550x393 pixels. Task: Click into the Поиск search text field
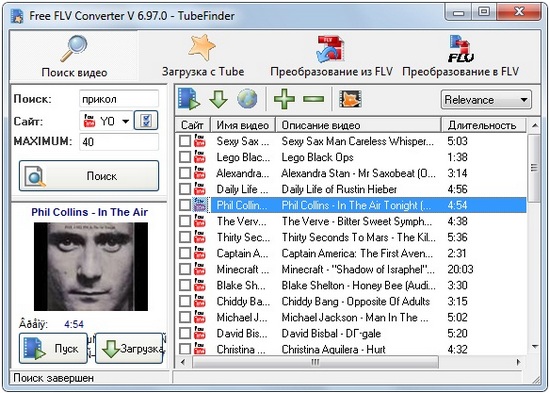pyautogui.click(x=119, y=99)
